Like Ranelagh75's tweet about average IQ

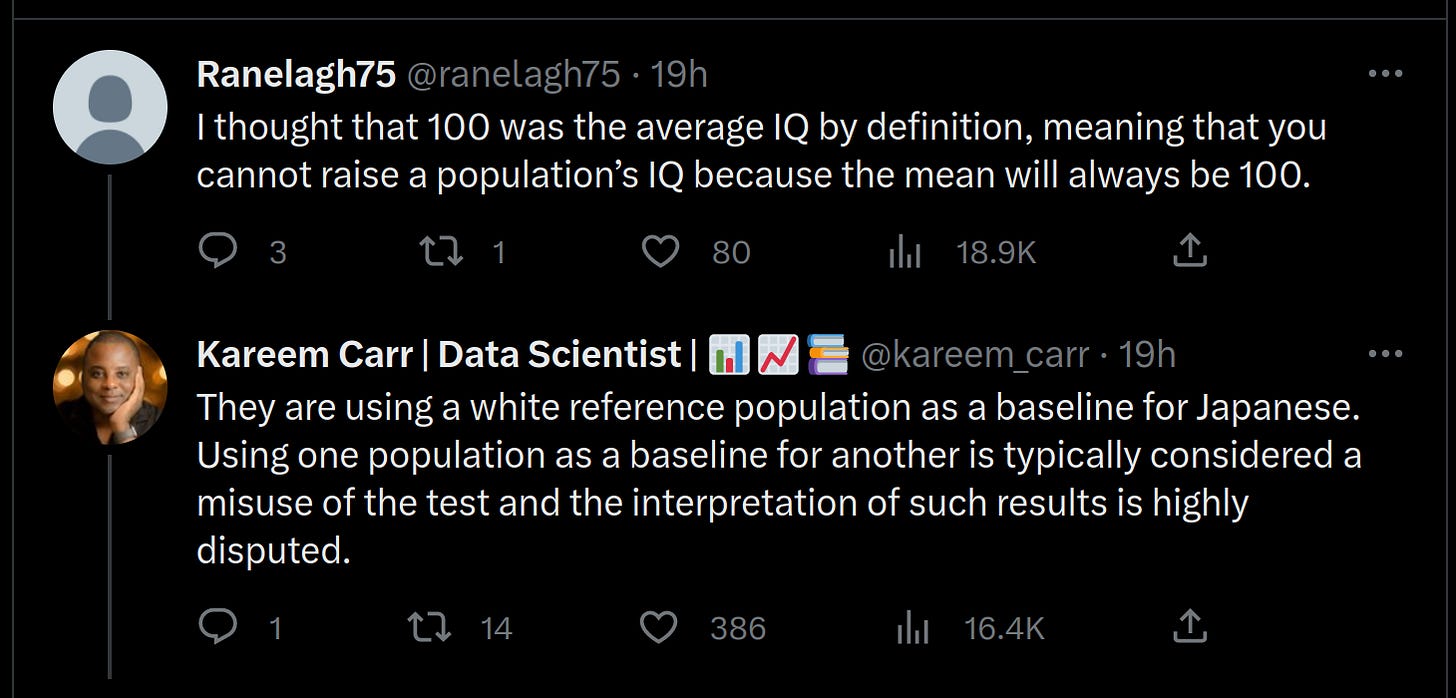click(660, 252)
